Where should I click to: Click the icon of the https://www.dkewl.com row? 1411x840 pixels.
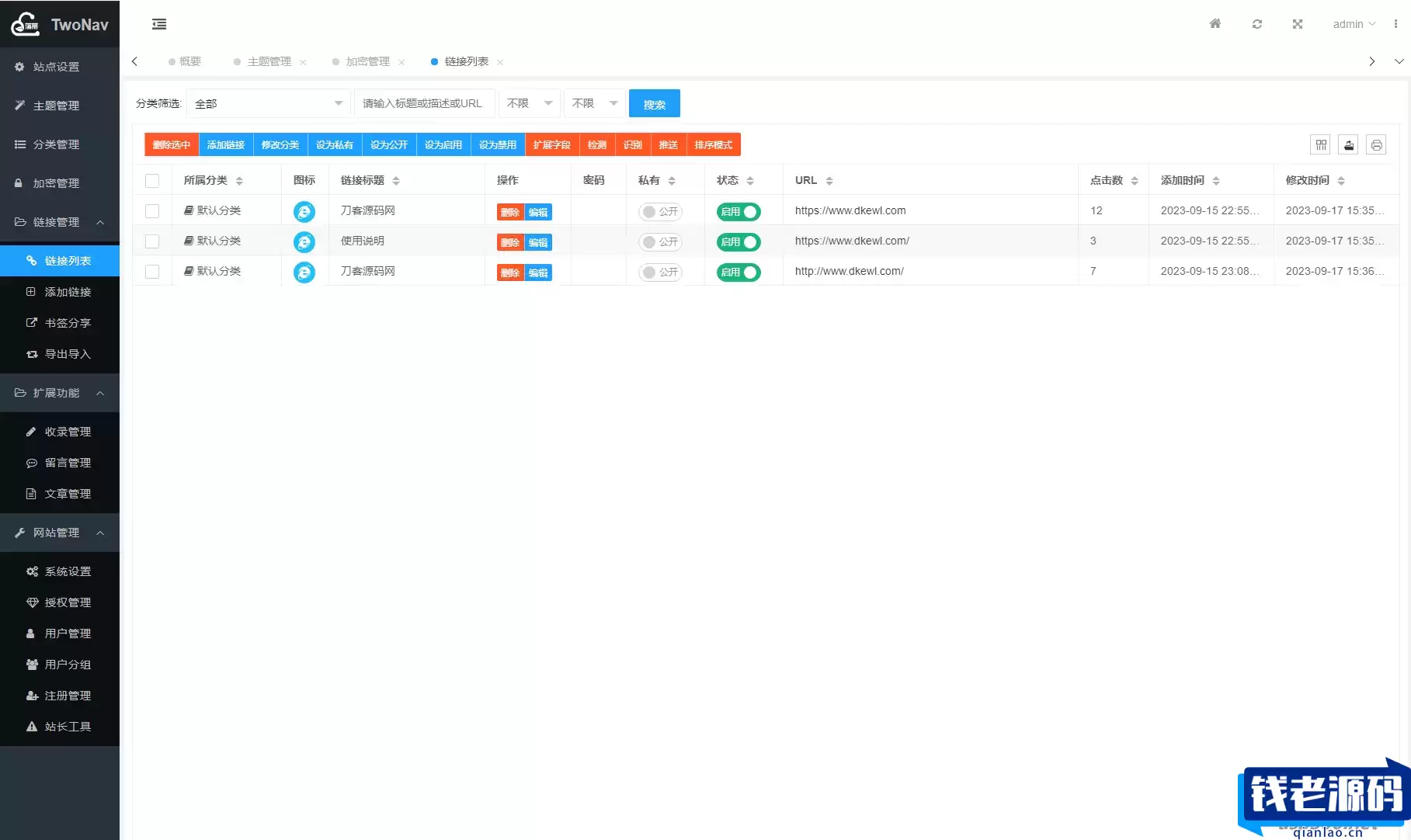pyautogui.click(x=304, y=212)
